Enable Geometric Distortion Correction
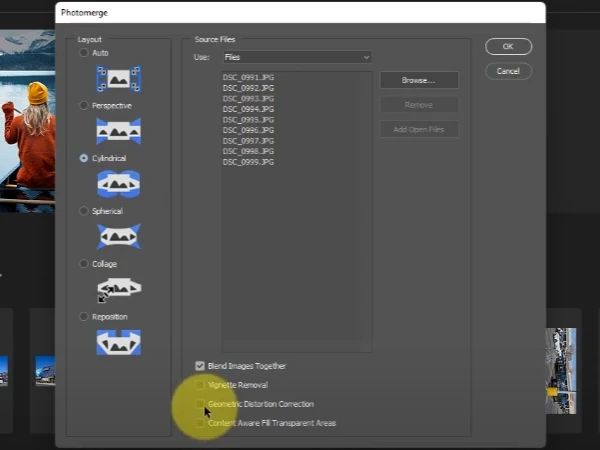Screen dimensions: 600x450 [x=200, y=404]
